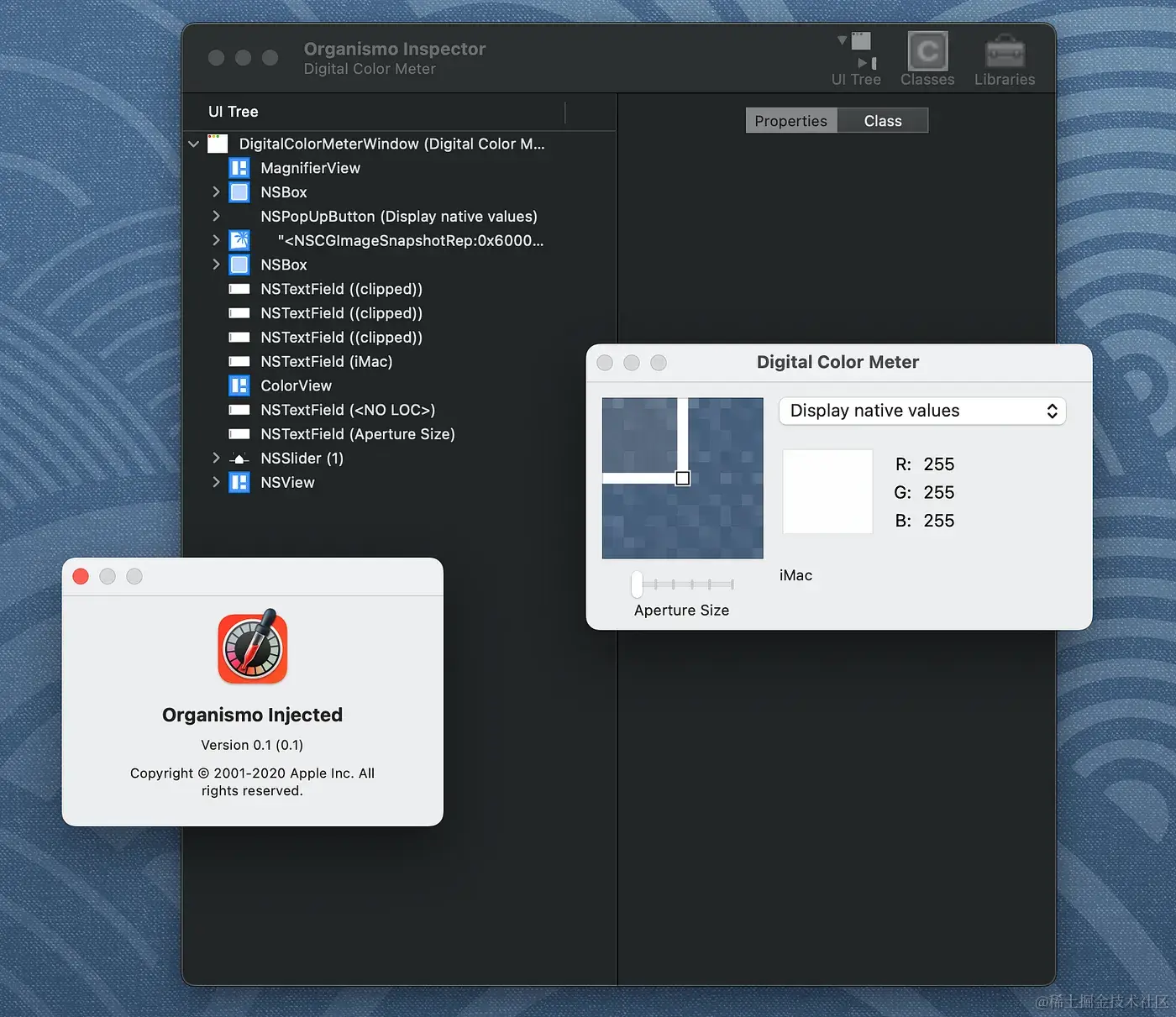Select the DigitalColorMeterWindow root row

(x=400, y=144)
